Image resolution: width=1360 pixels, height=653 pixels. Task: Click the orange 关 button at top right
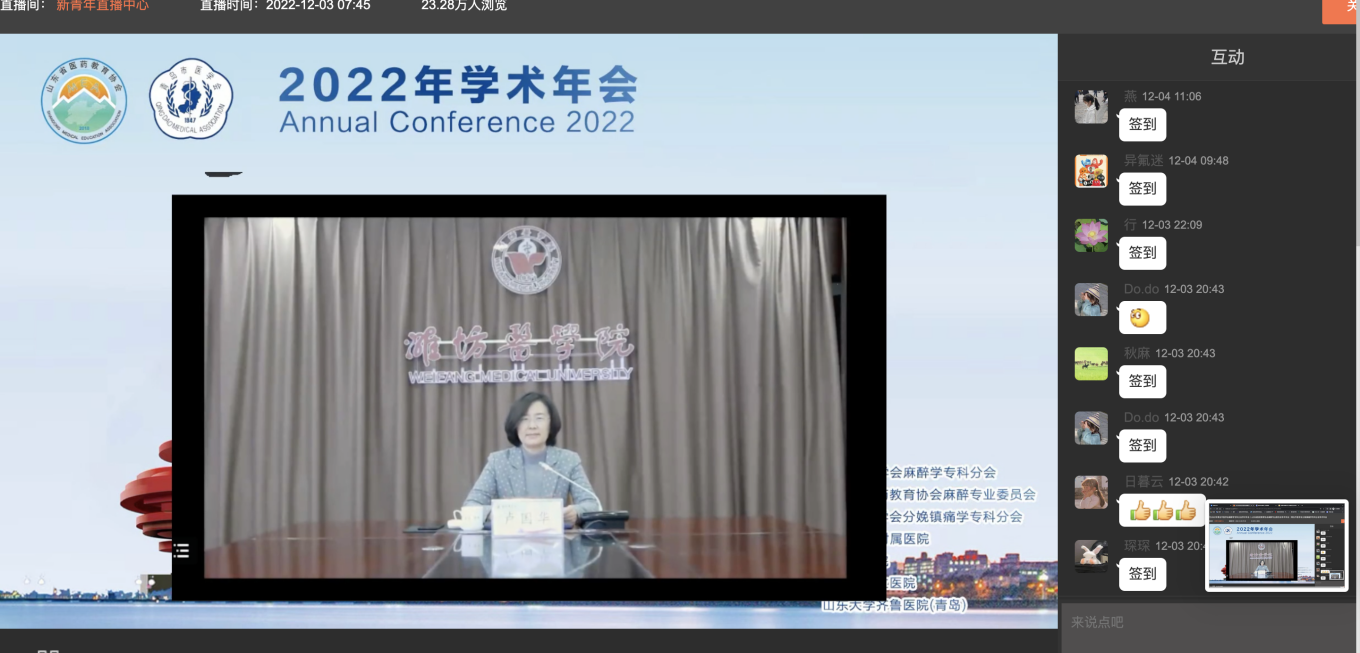click(1341, 10)
